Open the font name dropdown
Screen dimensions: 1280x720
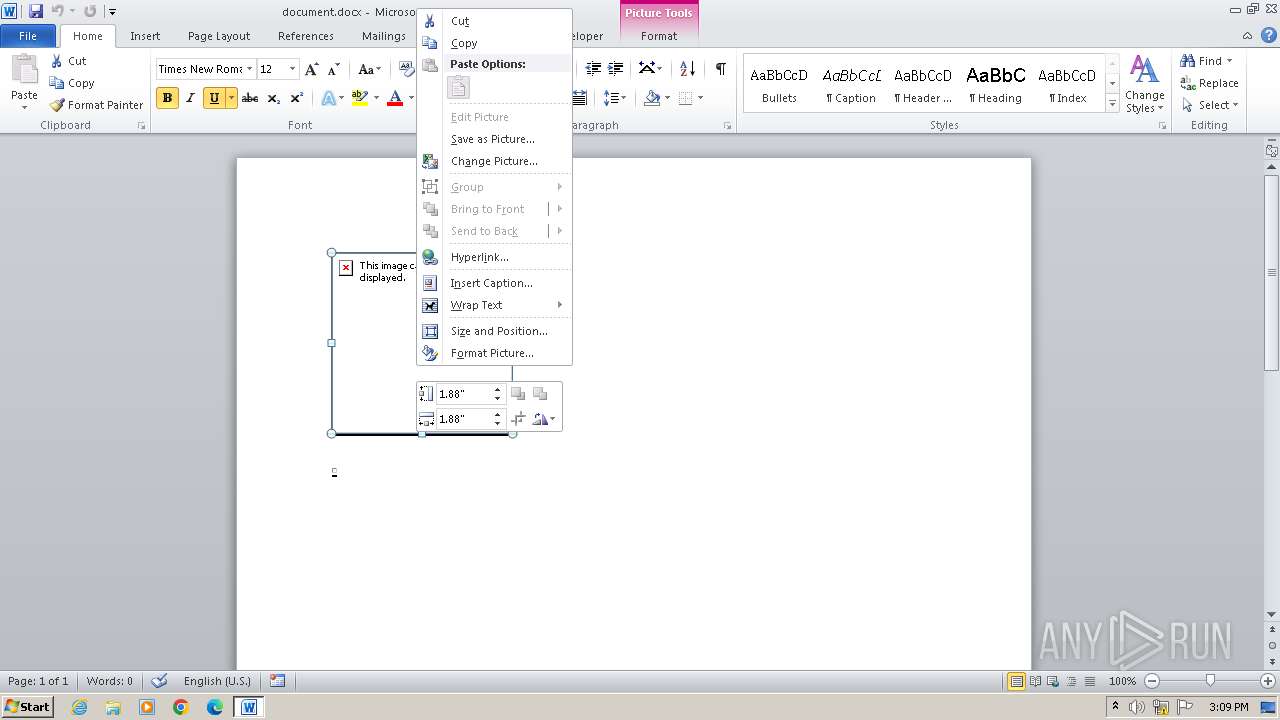[248, 69]
